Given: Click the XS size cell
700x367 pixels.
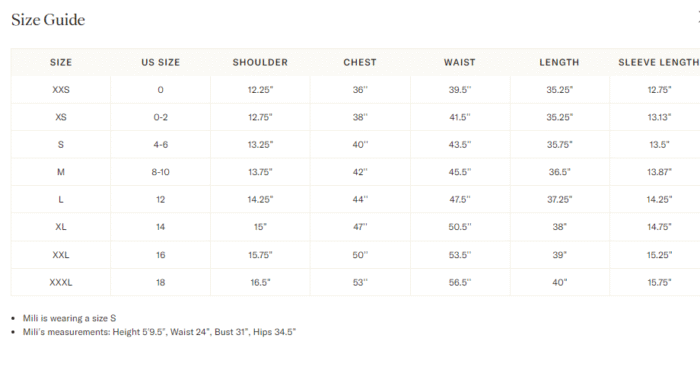Looking at the screenshot, I should coord(61,117).
